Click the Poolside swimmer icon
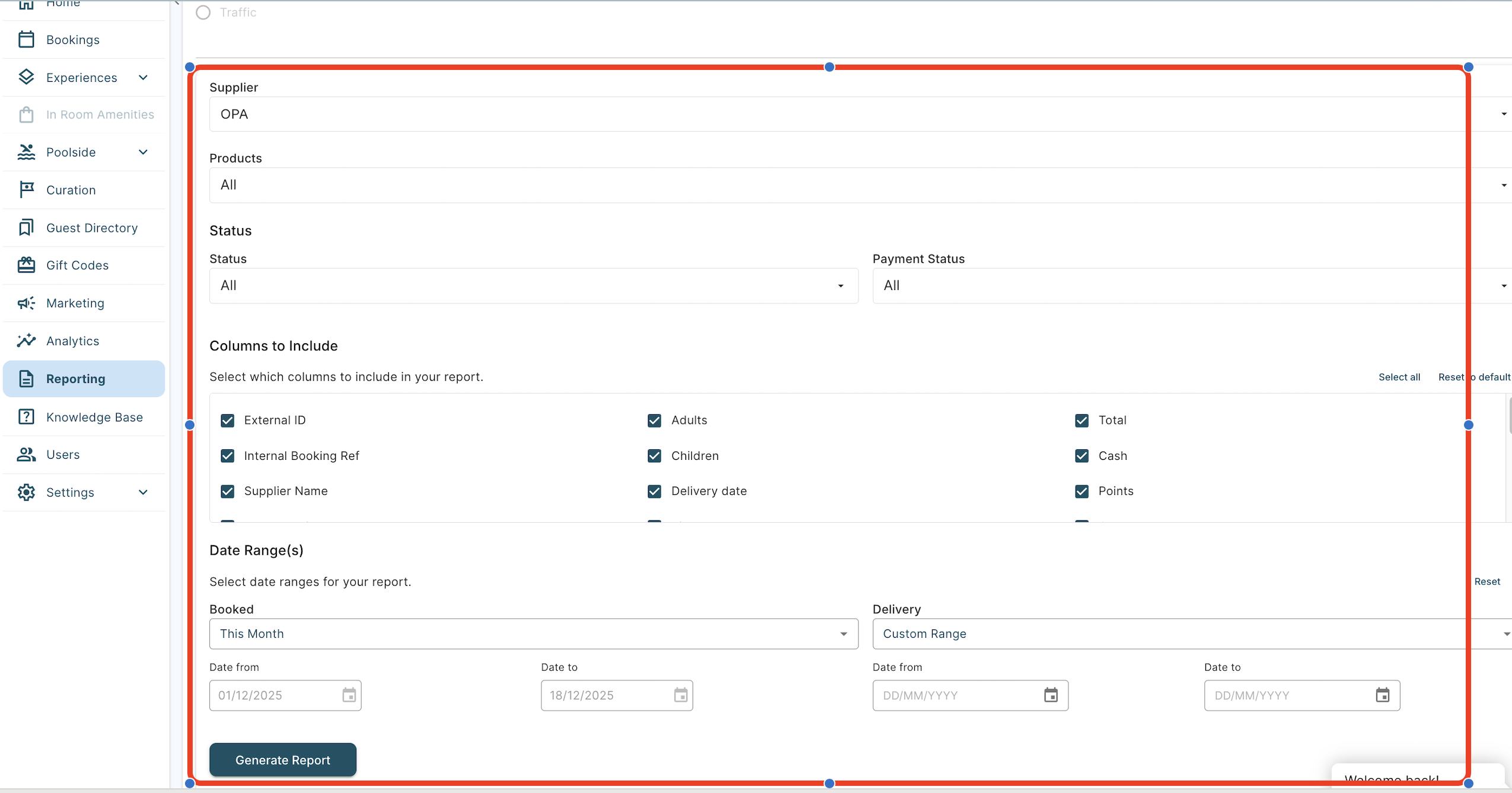The width and height of the screenshot is (1512, 793). point(26,152)
